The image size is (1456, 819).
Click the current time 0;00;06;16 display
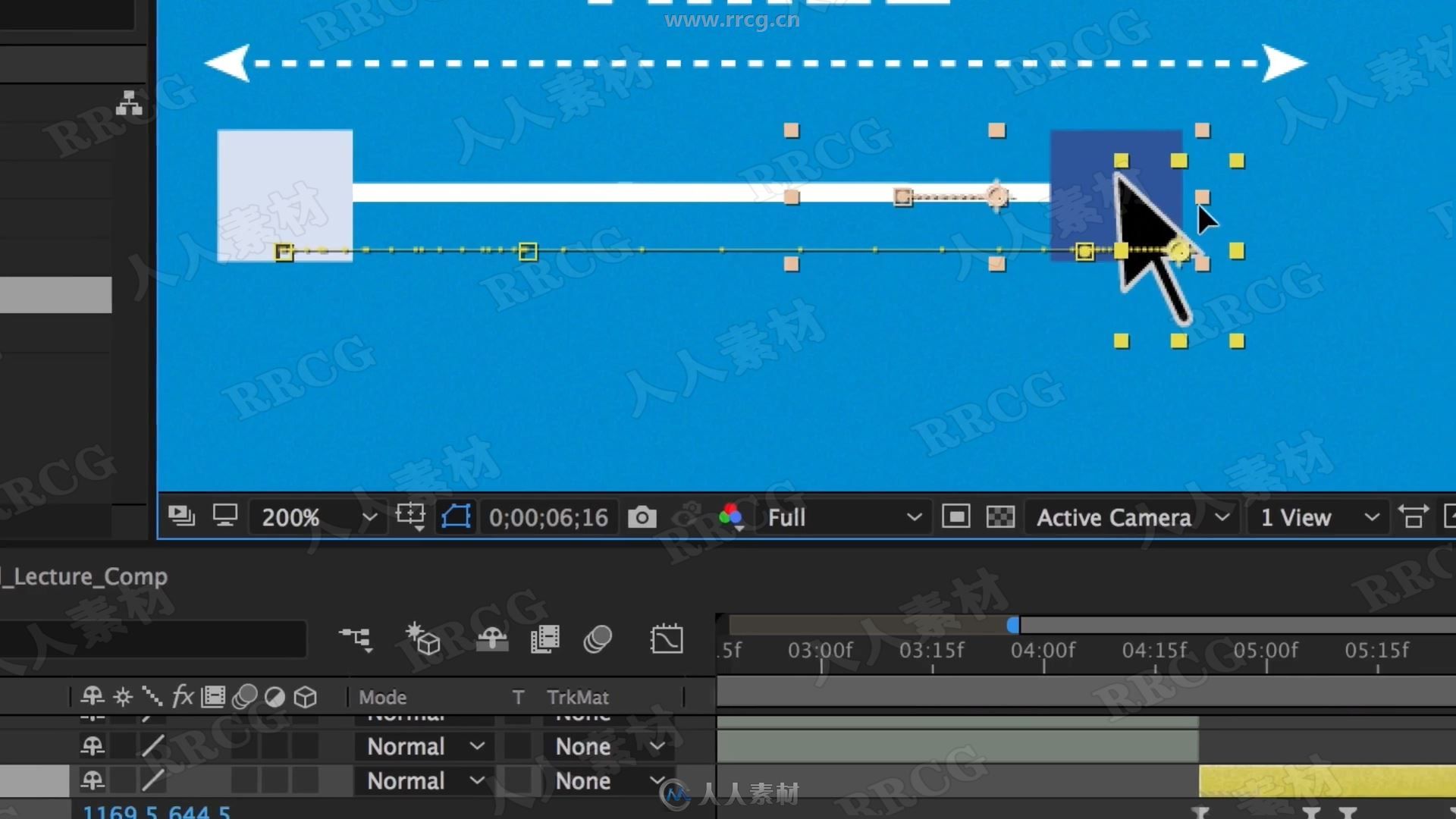548,517
